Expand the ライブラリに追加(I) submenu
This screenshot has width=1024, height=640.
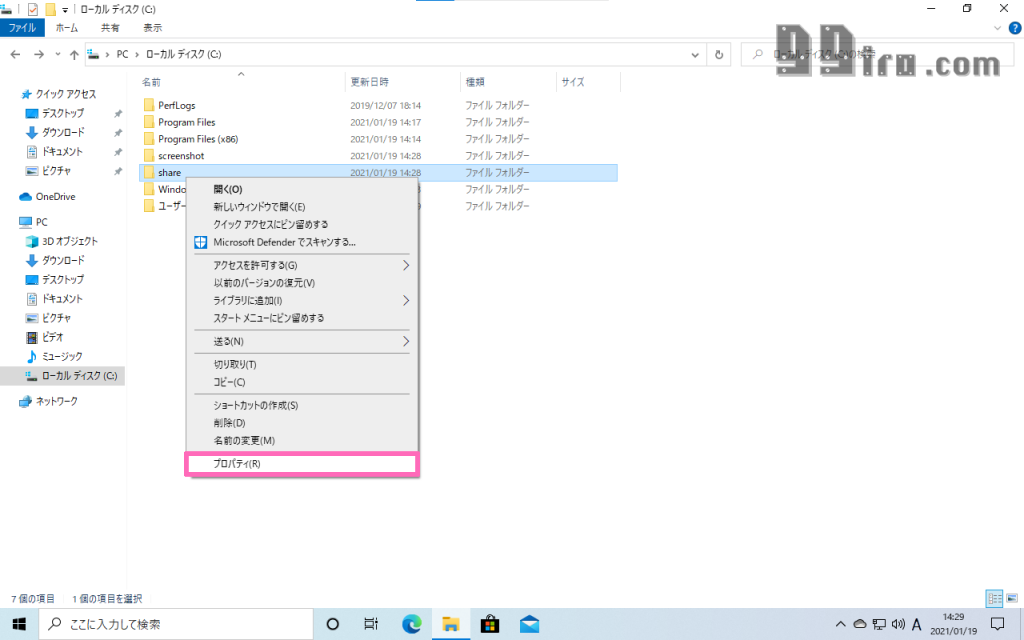(x=406, y=301)
